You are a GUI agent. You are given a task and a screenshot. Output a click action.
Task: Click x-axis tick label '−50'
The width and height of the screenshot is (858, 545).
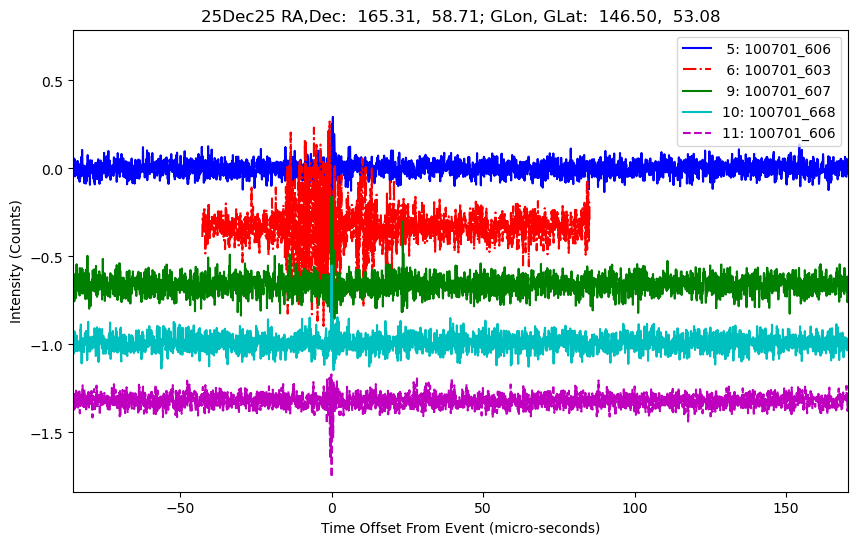coord(180,508)
